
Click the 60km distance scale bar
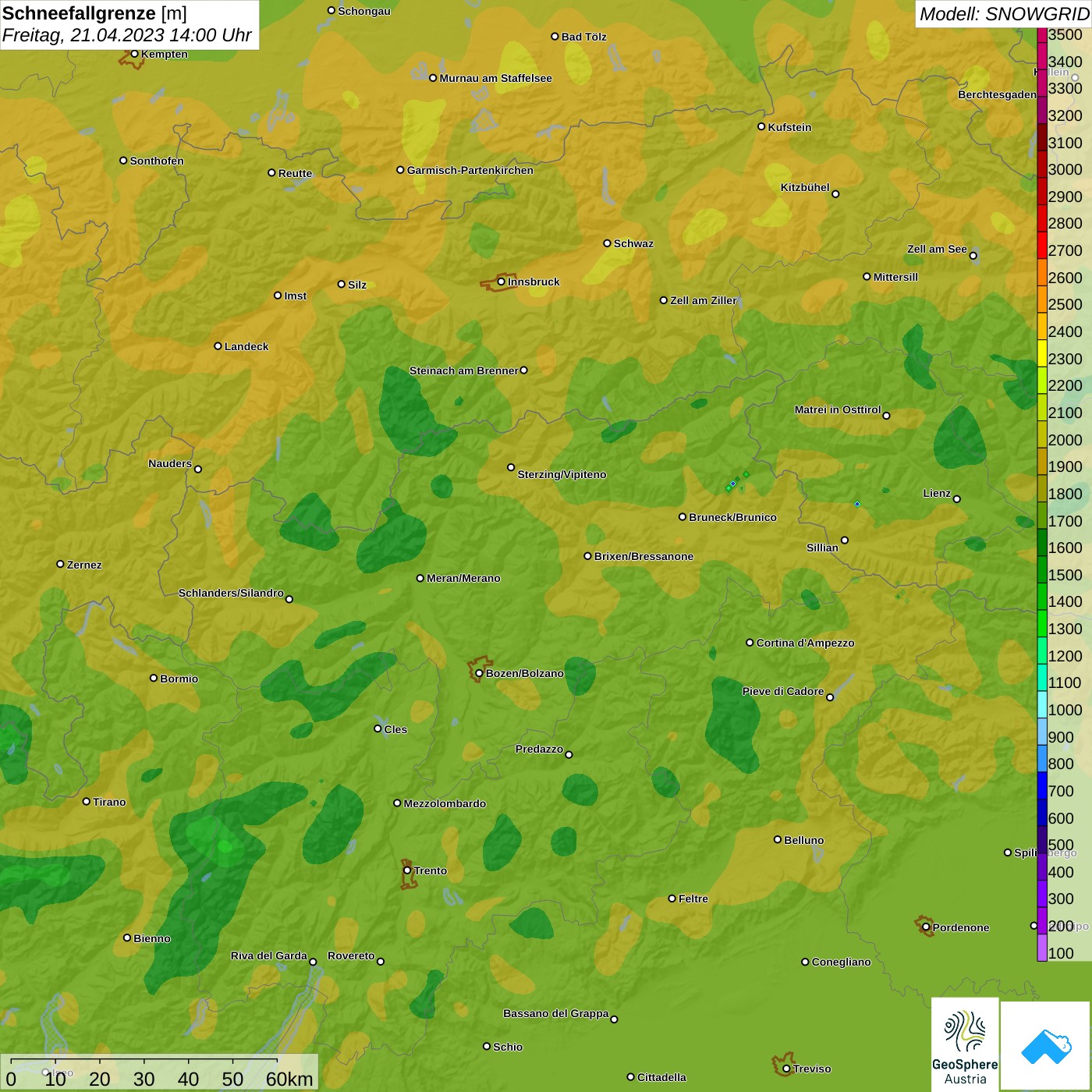144,1061
